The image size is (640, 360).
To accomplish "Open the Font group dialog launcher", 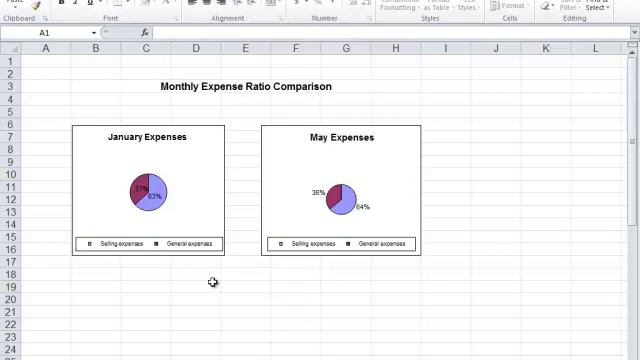I will point(176,18).
